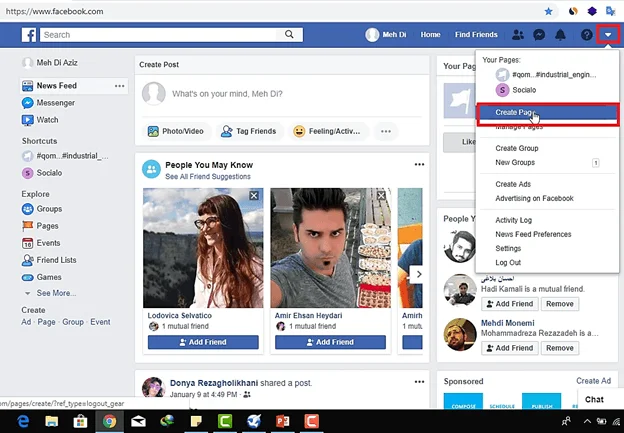624x433 pixels.
Task: Expand the account dropdown arrow
Action: 608,35
